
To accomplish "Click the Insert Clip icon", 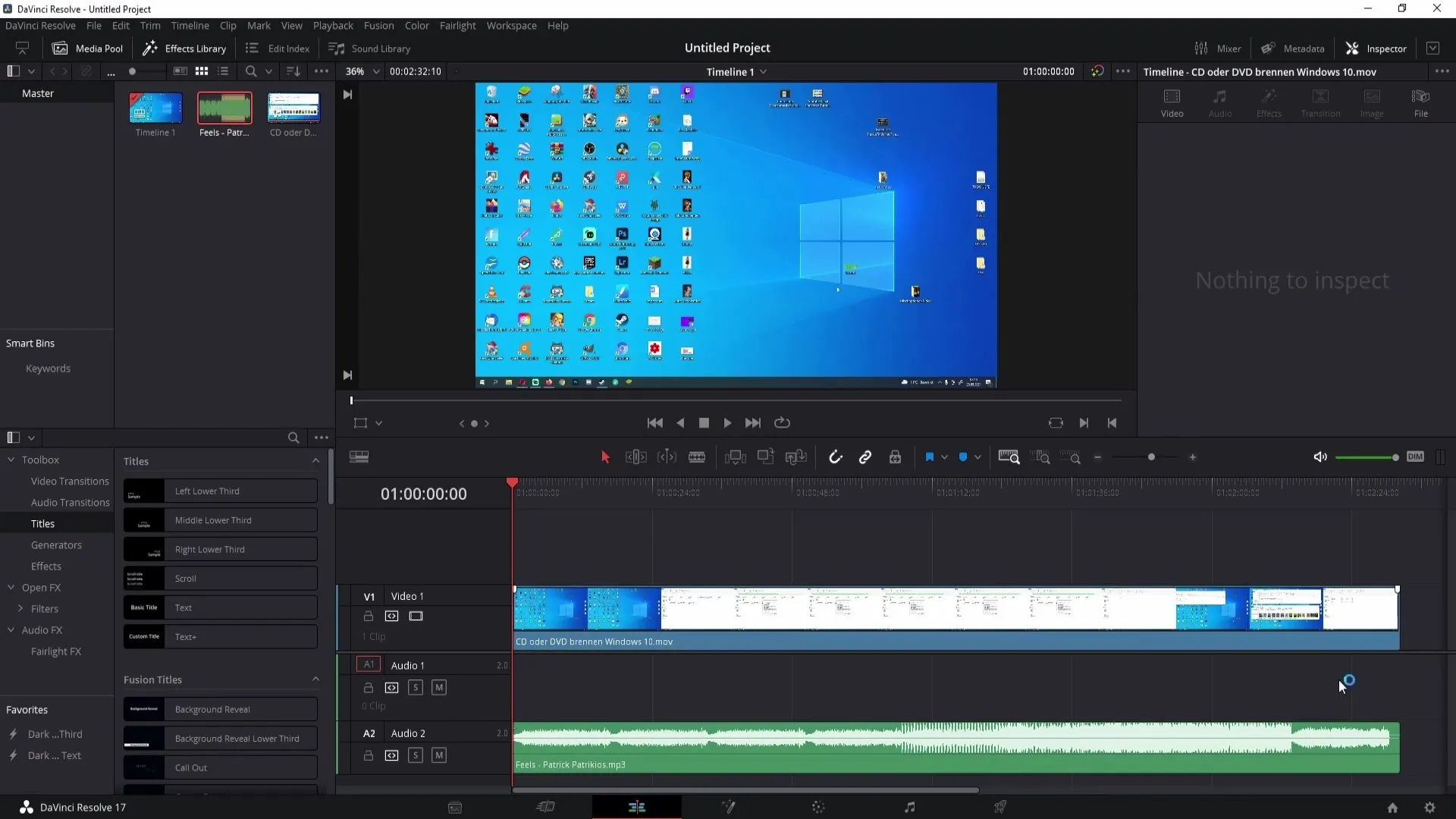I will tap(735, 457).
